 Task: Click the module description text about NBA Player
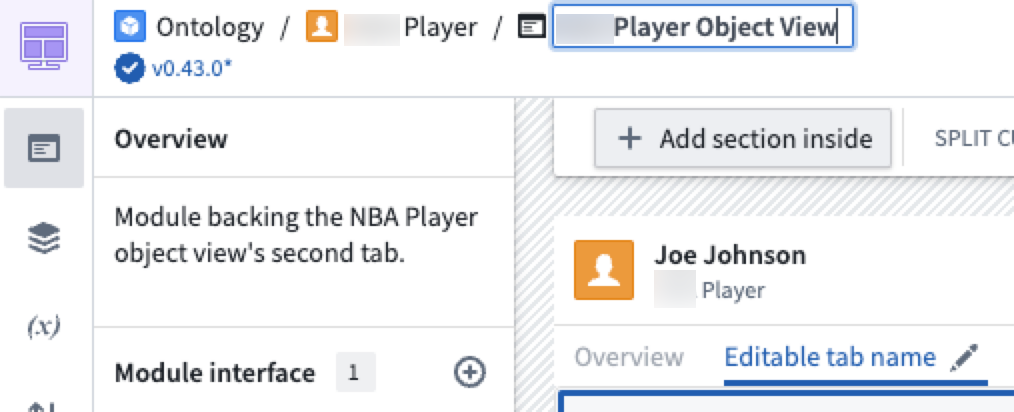pyautogui.click(x=297, y=235)
